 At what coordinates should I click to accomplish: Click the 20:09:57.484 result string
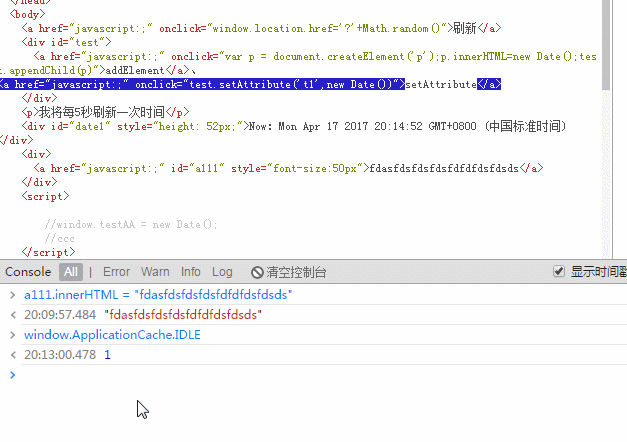coord(183,315)
